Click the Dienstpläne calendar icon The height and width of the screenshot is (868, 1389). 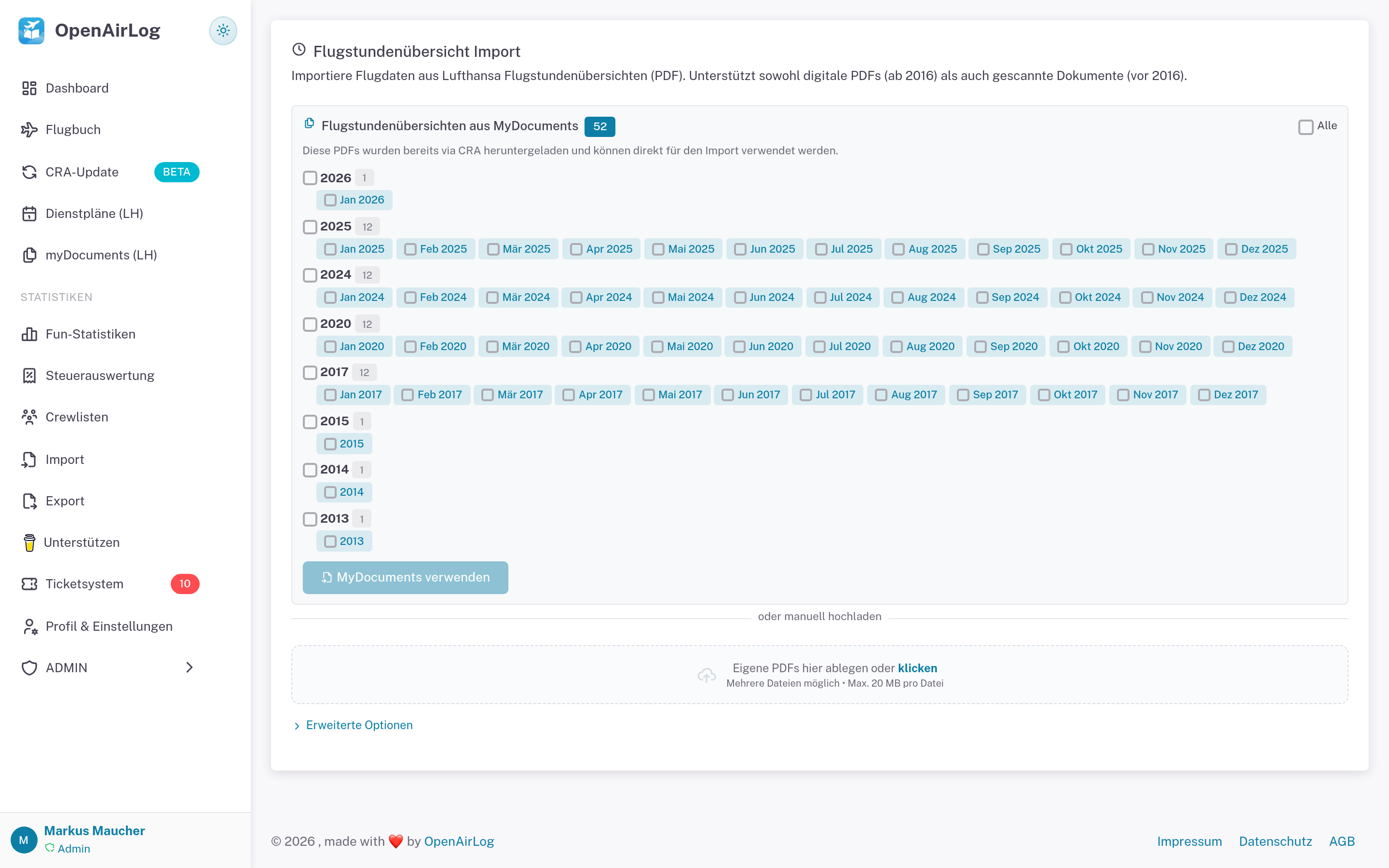tap(29, 214)
